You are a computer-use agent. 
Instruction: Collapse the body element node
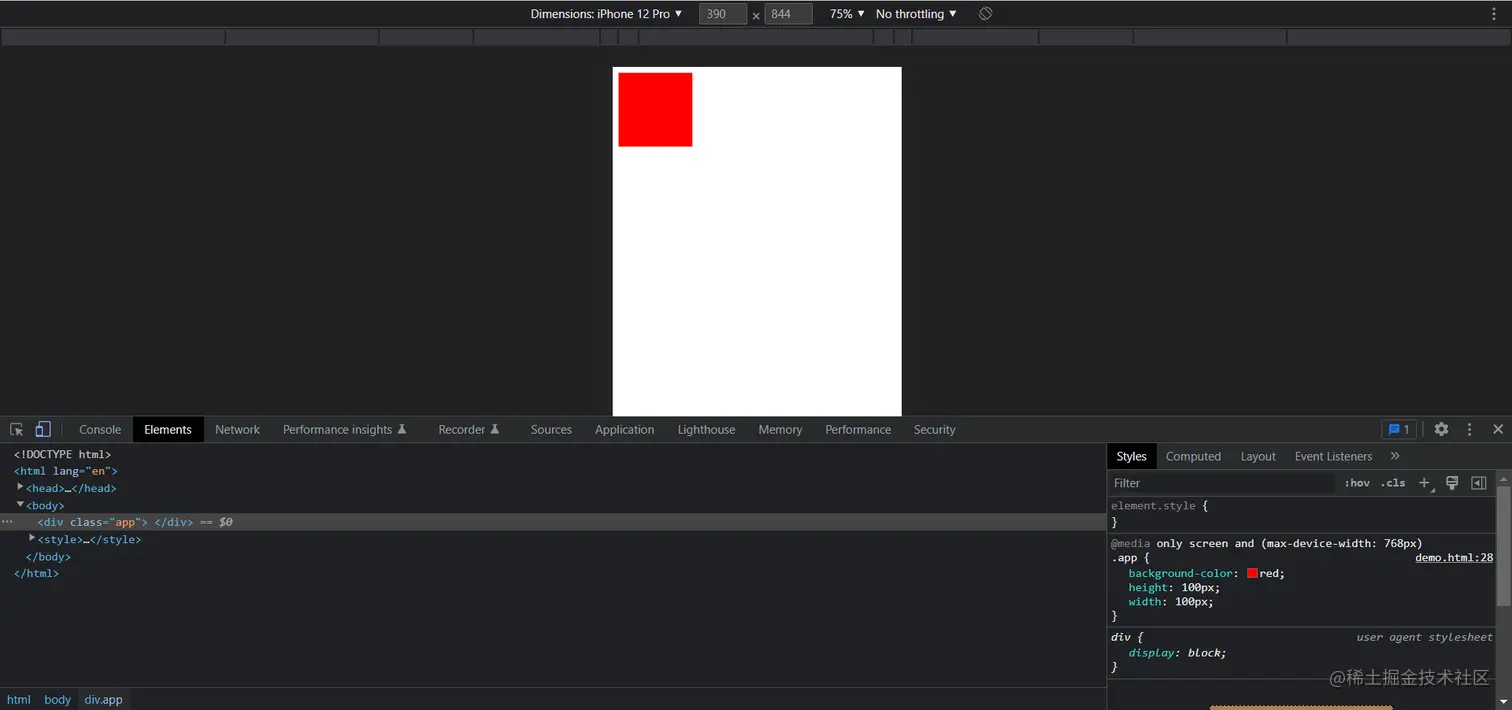pos(20,504)
